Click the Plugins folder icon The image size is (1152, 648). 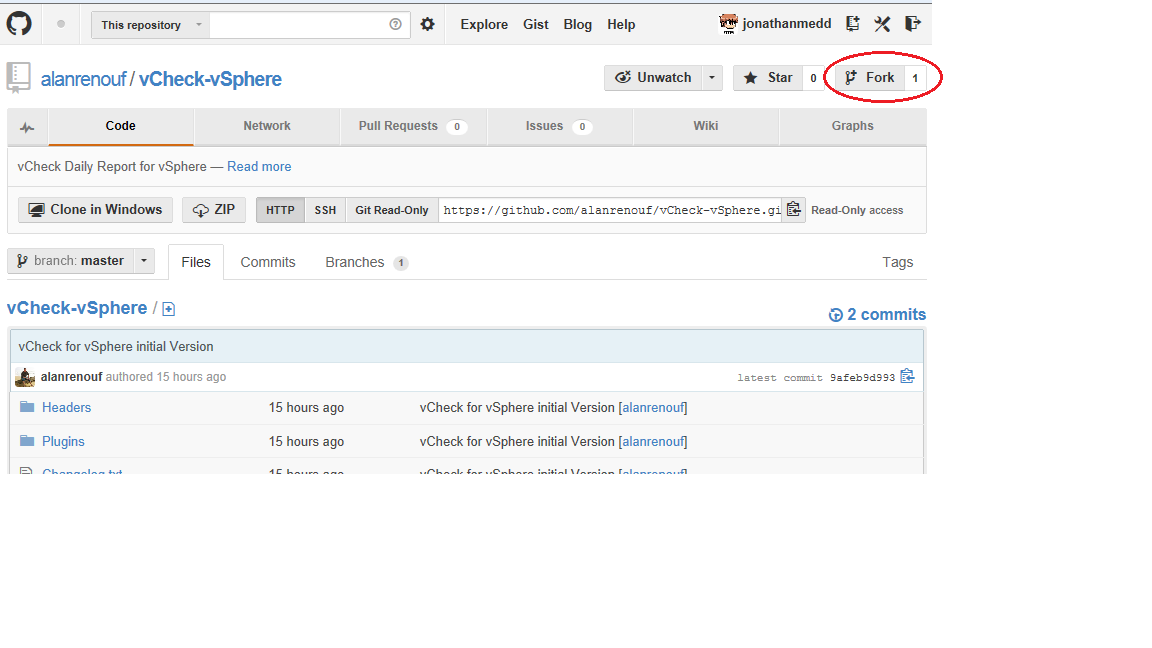27,441
